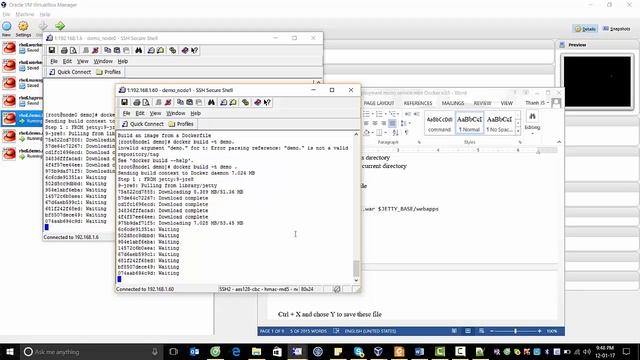Collapse the Word ribbon
The height and width of the screenshot is (360, 640).
point(559,142)
